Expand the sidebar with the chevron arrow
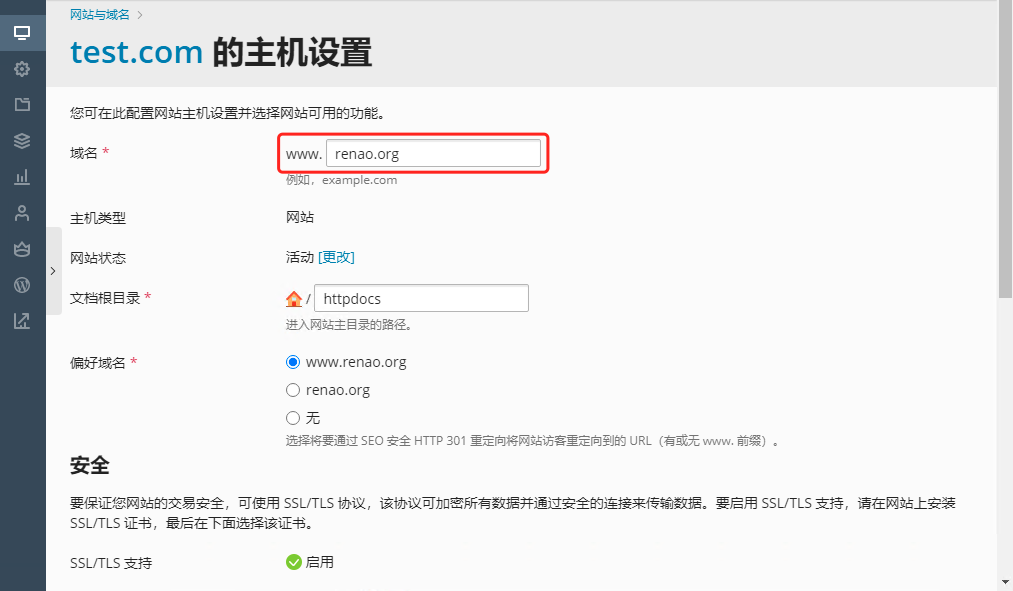 click(x=53, y=270)
